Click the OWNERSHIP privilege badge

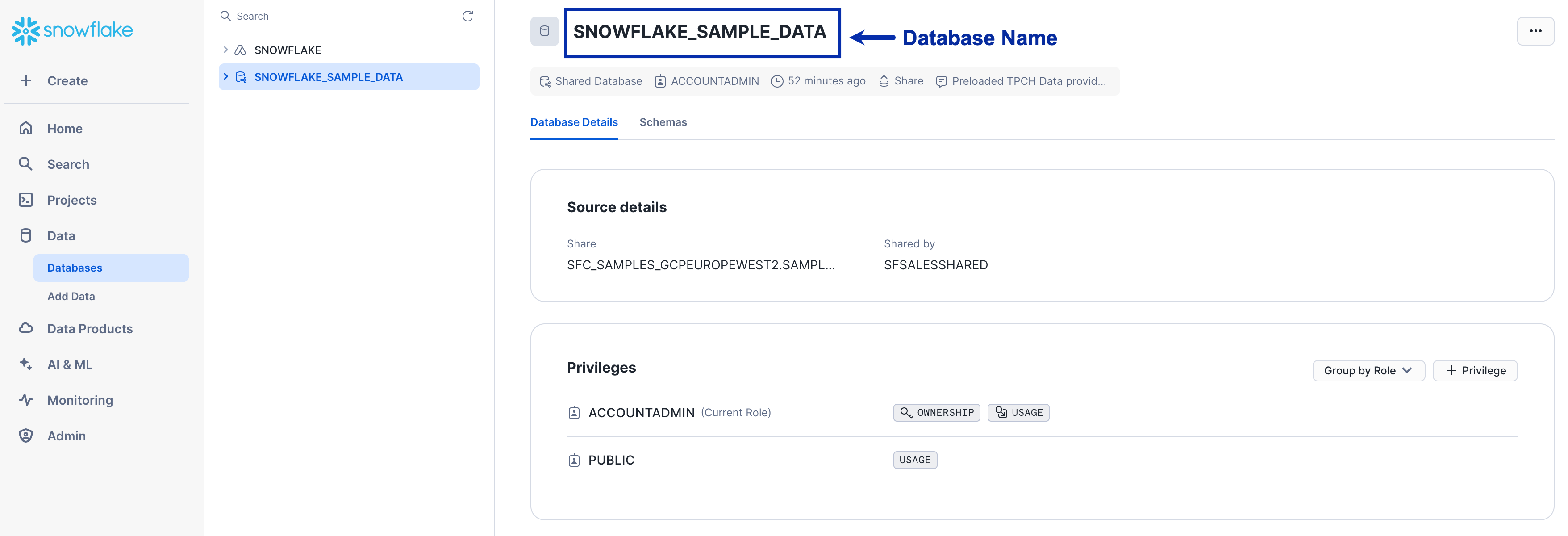936,412
